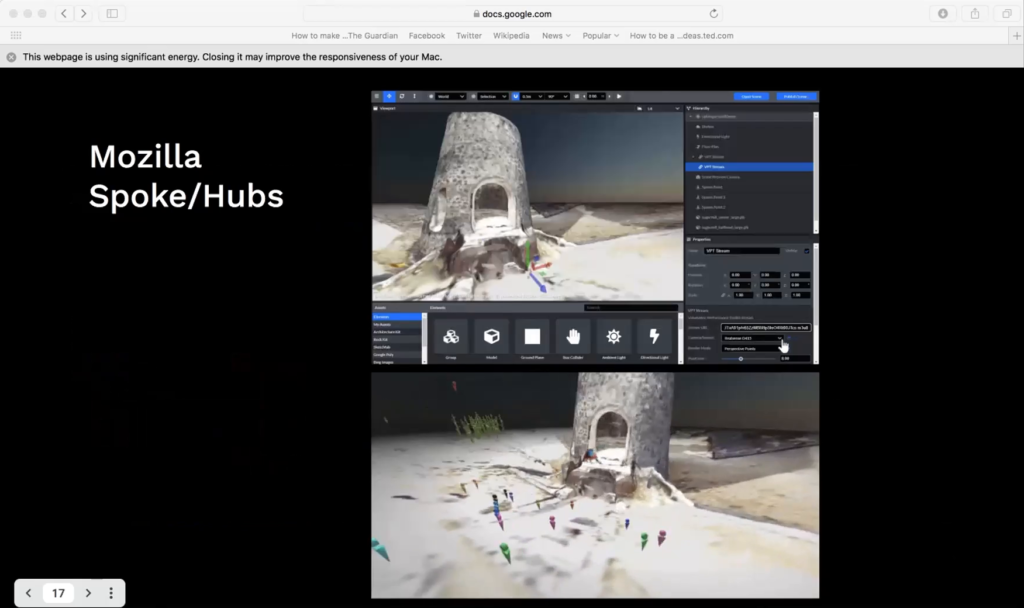Reload the docs.google.com page
1024x608 pixels.
click(x=713, y=13)
